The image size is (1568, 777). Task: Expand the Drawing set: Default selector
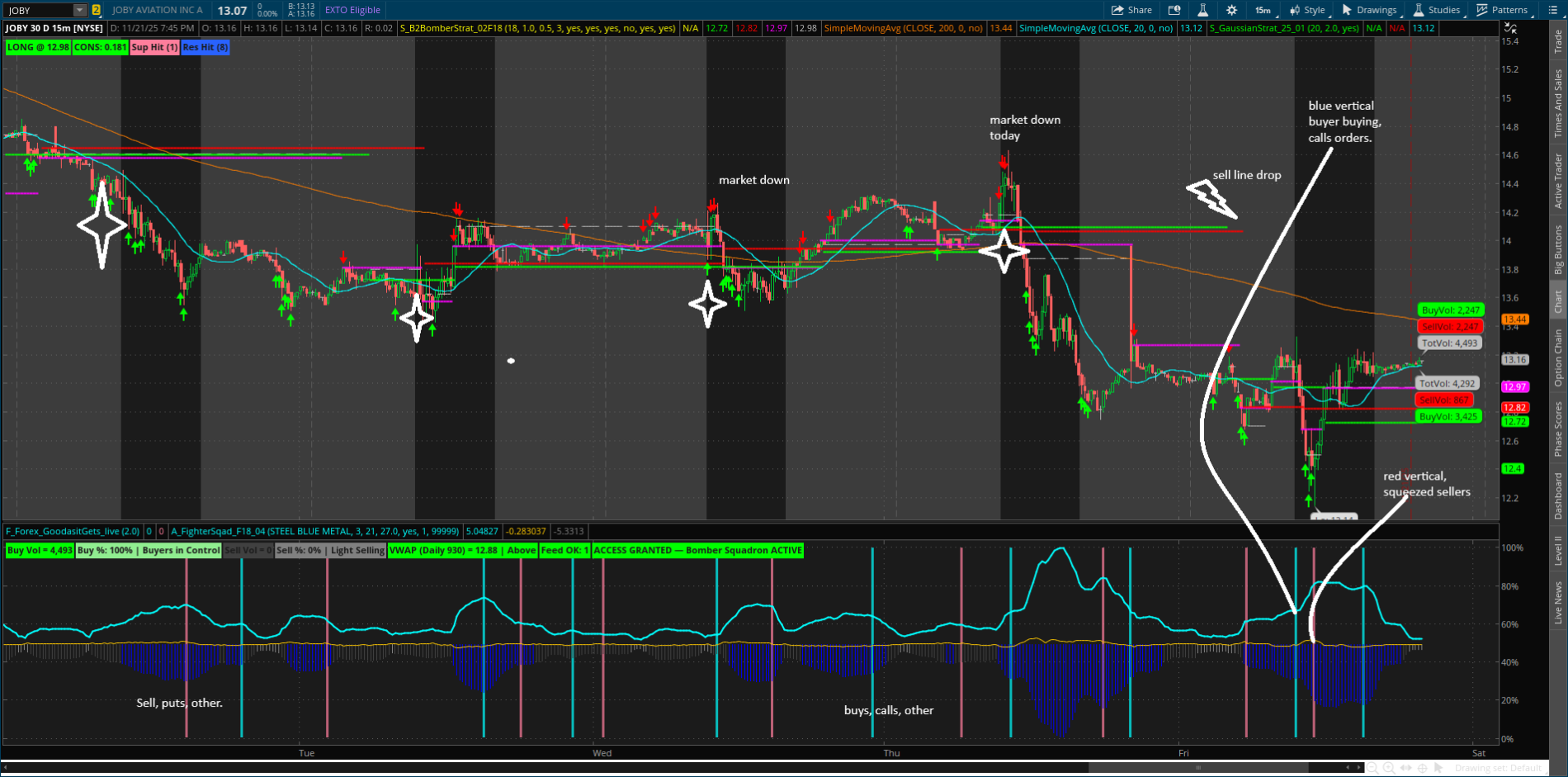(x=1498, y=768)
